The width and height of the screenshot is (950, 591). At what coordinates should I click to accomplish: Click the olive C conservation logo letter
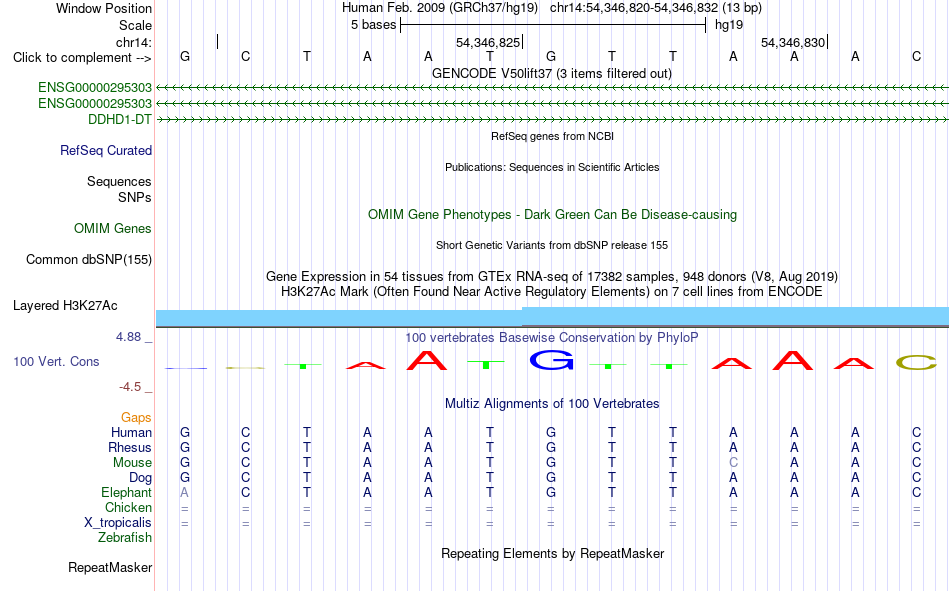[x=916, y=362]
